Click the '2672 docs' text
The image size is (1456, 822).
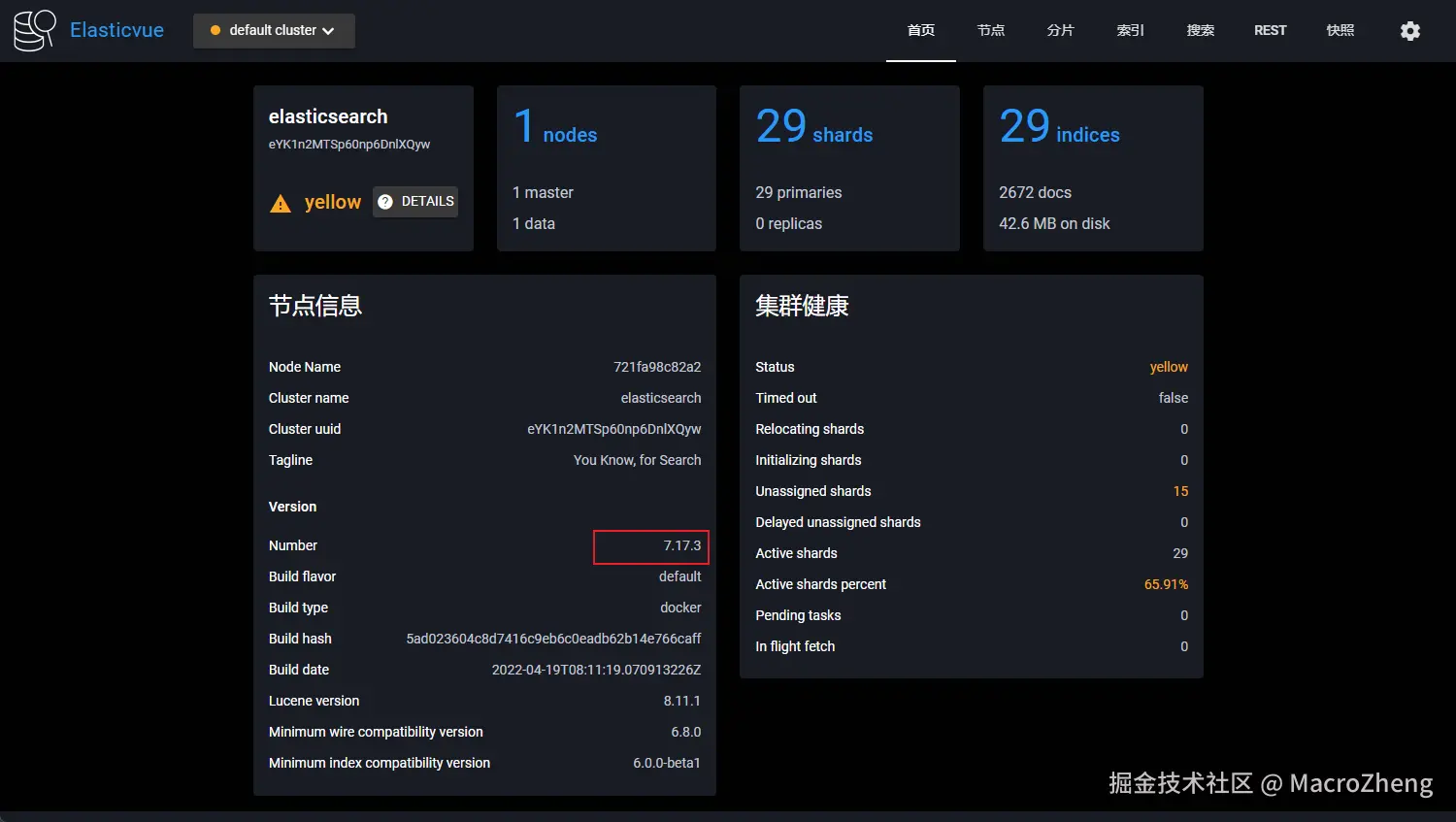[x=1036, y=193]
